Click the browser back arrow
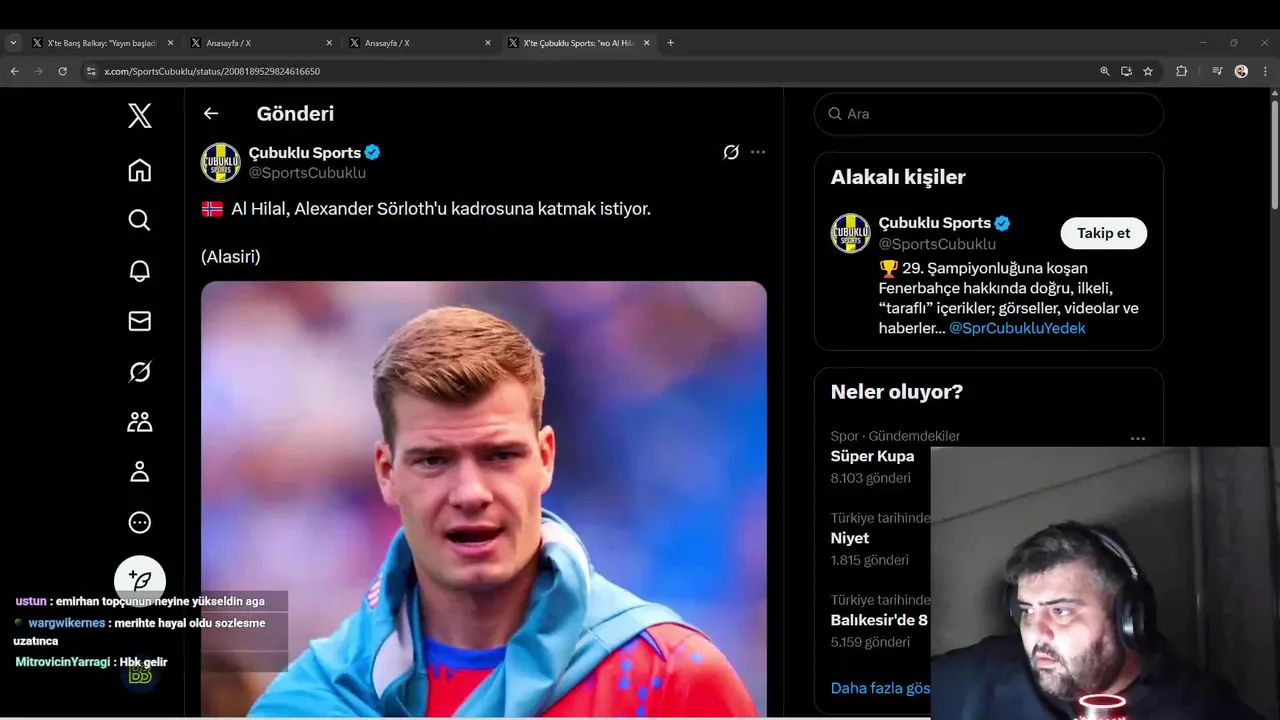The width and height of the screenshot is (1280, 720). pyautogui.click(x=14, y=71)
